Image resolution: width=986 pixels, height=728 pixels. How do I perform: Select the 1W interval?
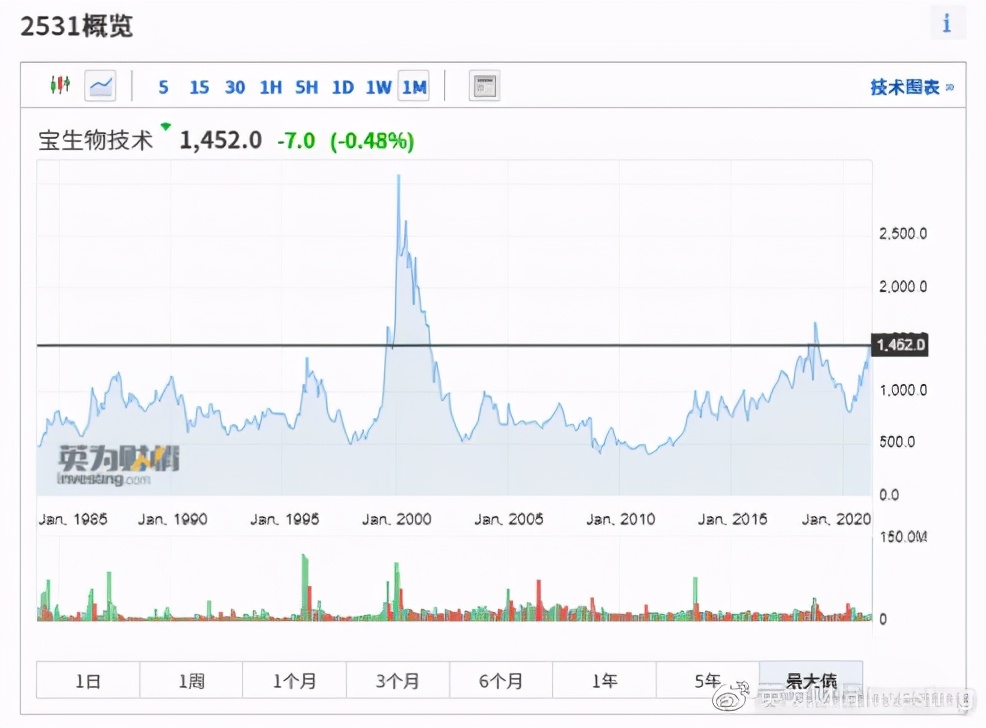378,87
